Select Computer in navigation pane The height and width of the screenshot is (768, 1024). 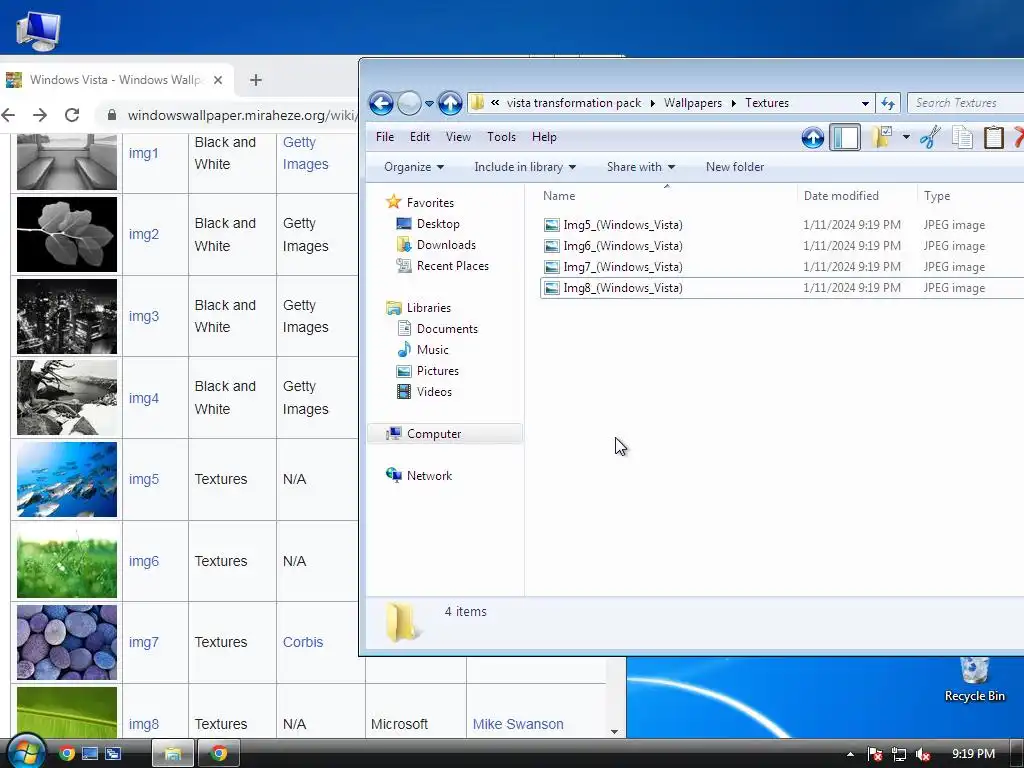point(445,434)
